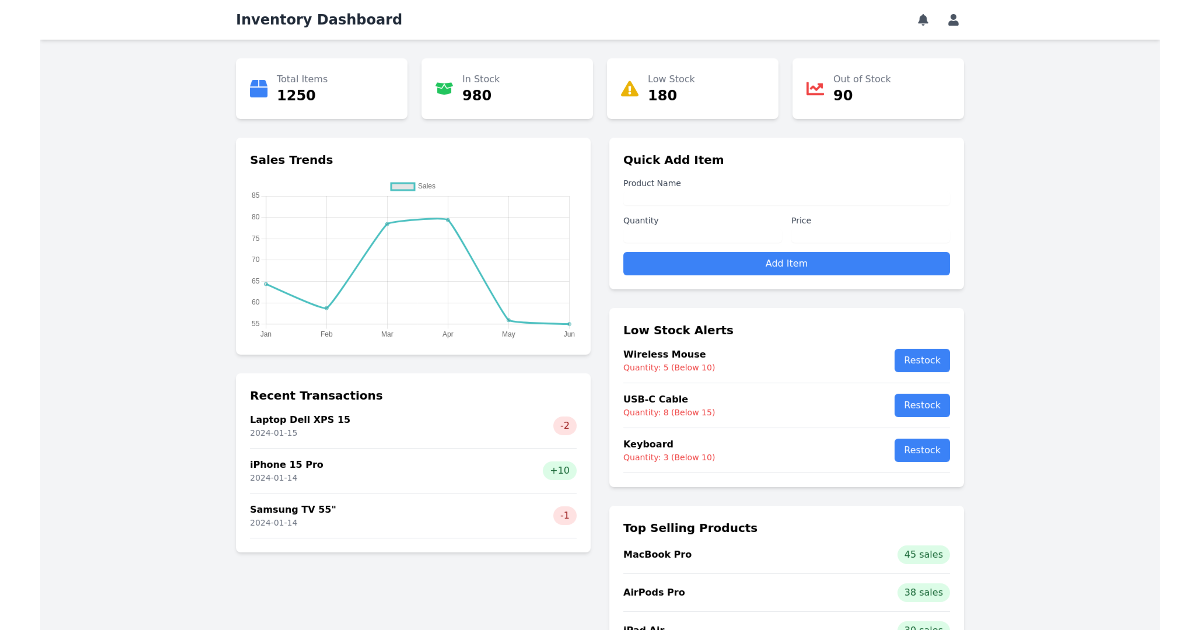Screen dimensions: 1200x630
Task: Open the notifications bell
Action: point(923,19)
